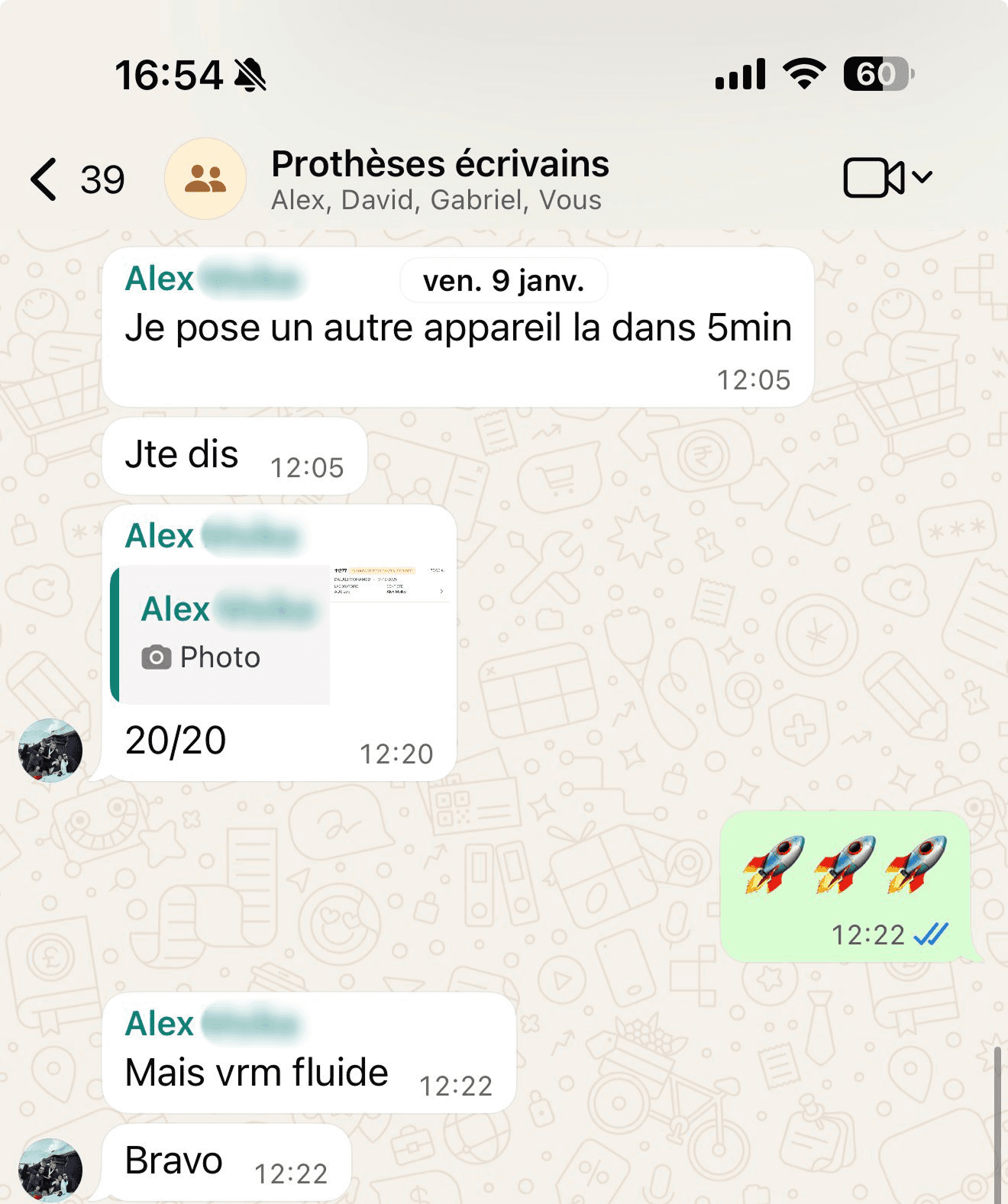
Task: Tap the blue read receipt checkmarks
Action: [x=931, y=934]
